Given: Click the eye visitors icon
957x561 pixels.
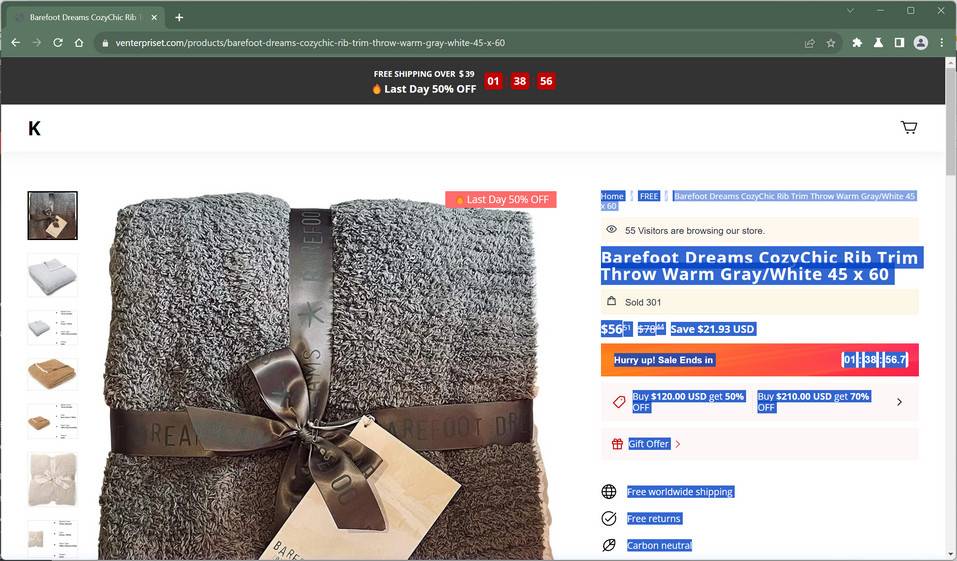Looking at the screenshot, I should (611, 230).
